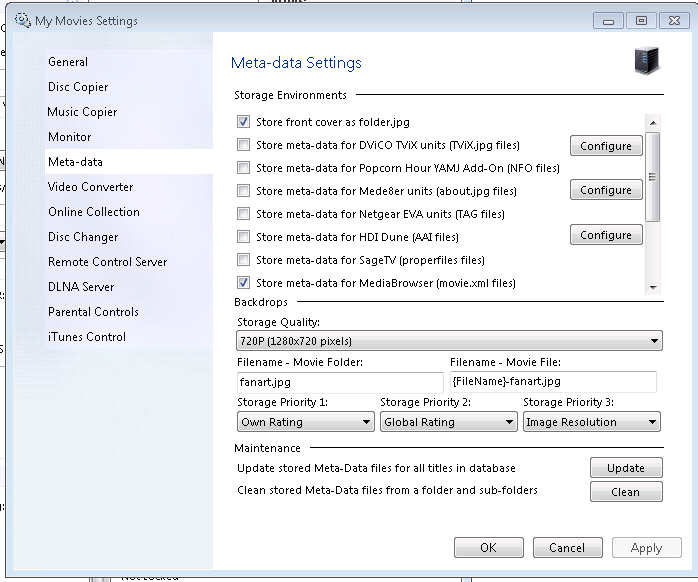The image size is (698, 582).
Task: Click the Clean button under Maintenance
Action: coord(625,492)
